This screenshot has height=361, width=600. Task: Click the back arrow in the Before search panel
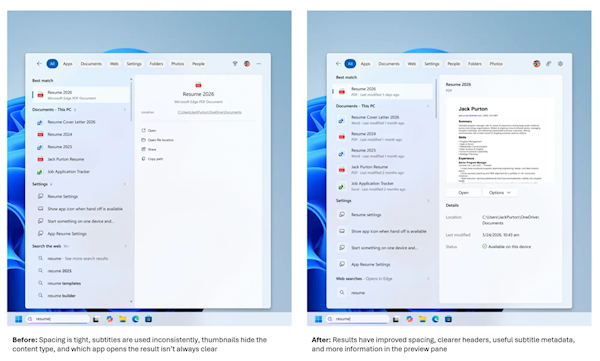(x=39, y=64)
